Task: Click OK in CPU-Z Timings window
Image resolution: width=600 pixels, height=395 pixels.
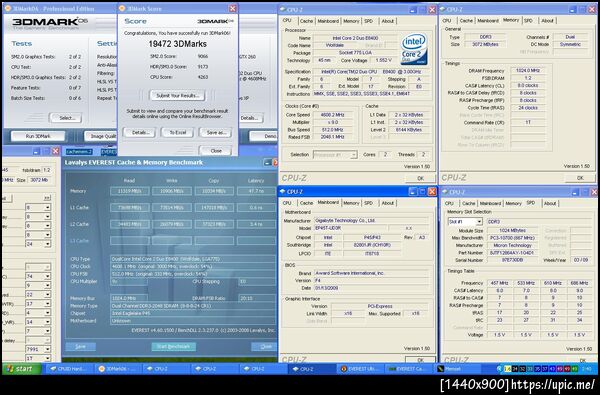Action: (580, 178)
